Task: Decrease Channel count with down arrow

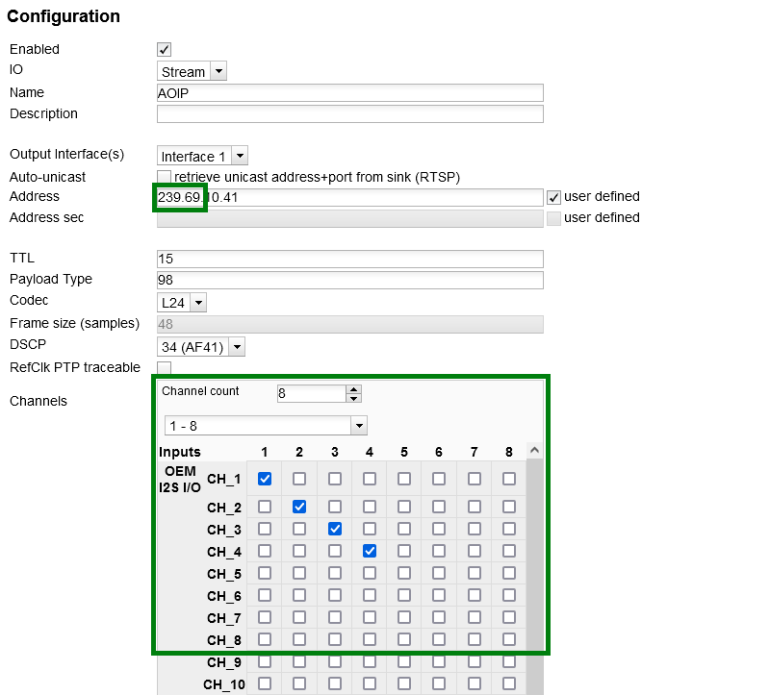Action: [x=354, y=398]
